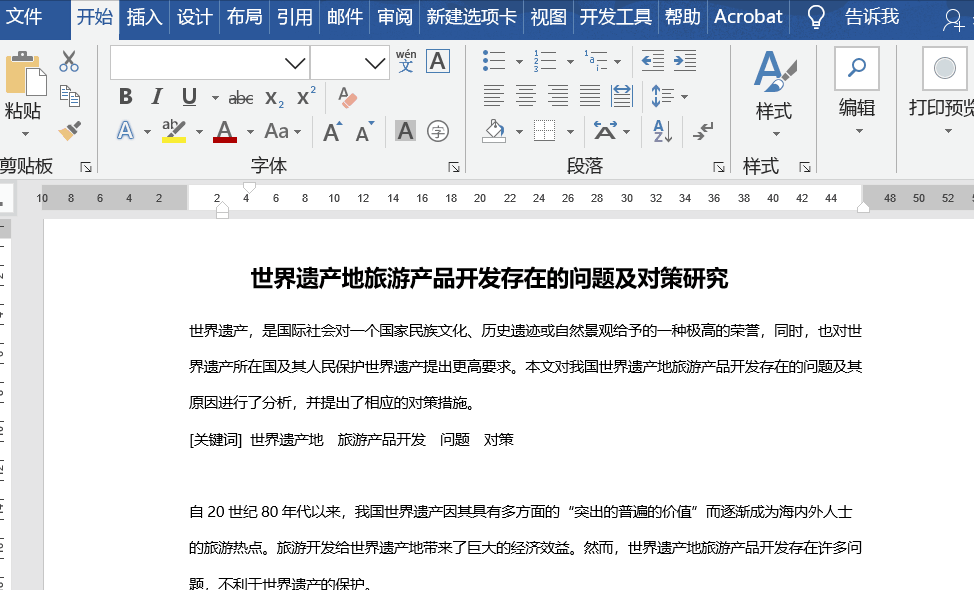This screenshot has width=974, height=590.
Task: Toggle subscript formatting
Action: pyautogui.click(x=274, y=98)
